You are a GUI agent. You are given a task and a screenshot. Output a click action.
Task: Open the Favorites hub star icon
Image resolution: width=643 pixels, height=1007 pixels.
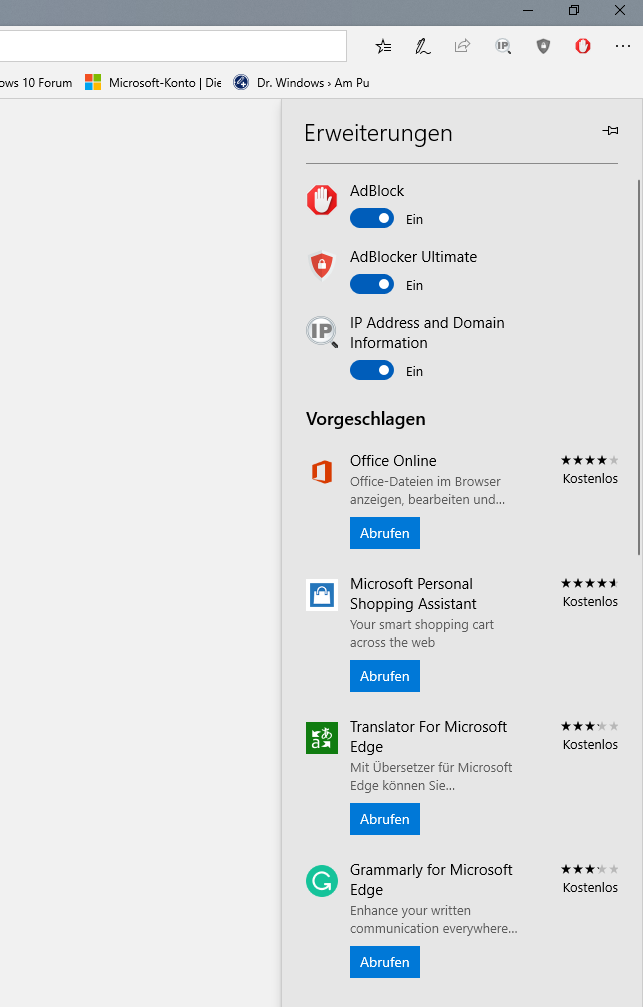(383, 46)
